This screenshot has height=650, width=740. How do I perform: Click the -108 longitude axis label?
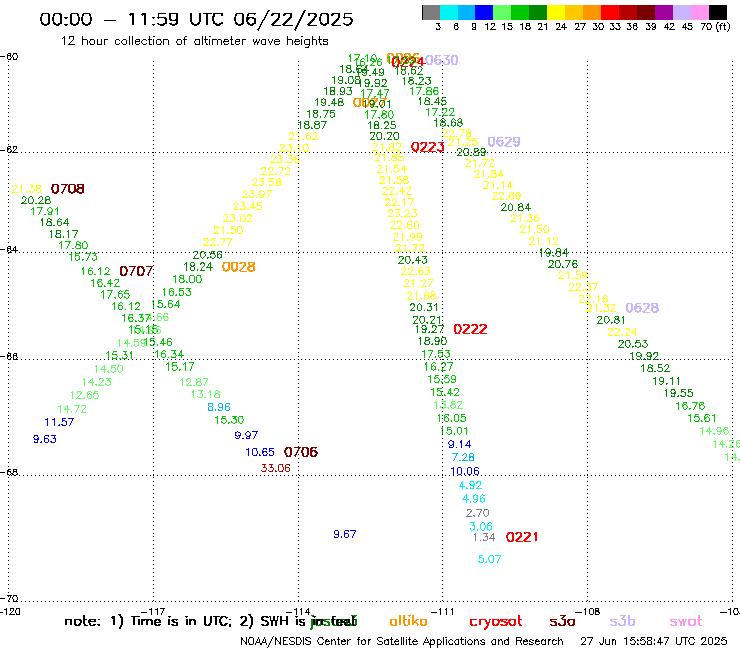[x=588, y=611]
